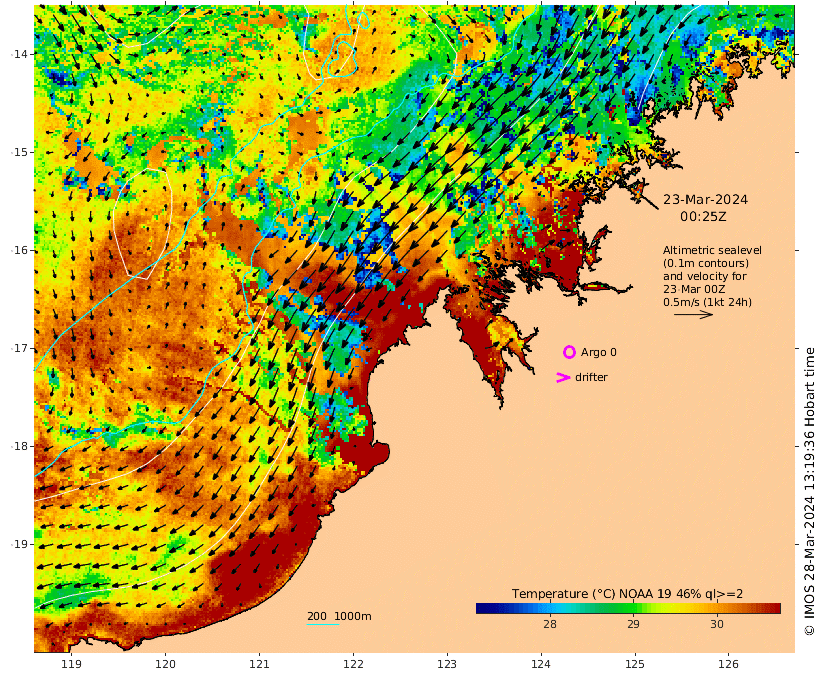
Task: Click the cyan 200m depth legend line
Action: pos(323,624)
